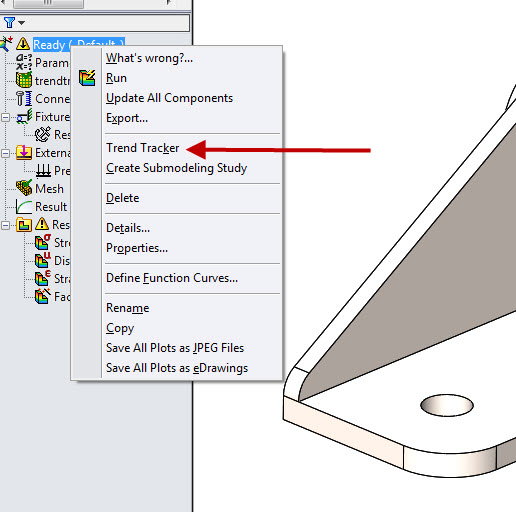Choose Define Function Curves option
516x512 pixels.
click(172, 278)
